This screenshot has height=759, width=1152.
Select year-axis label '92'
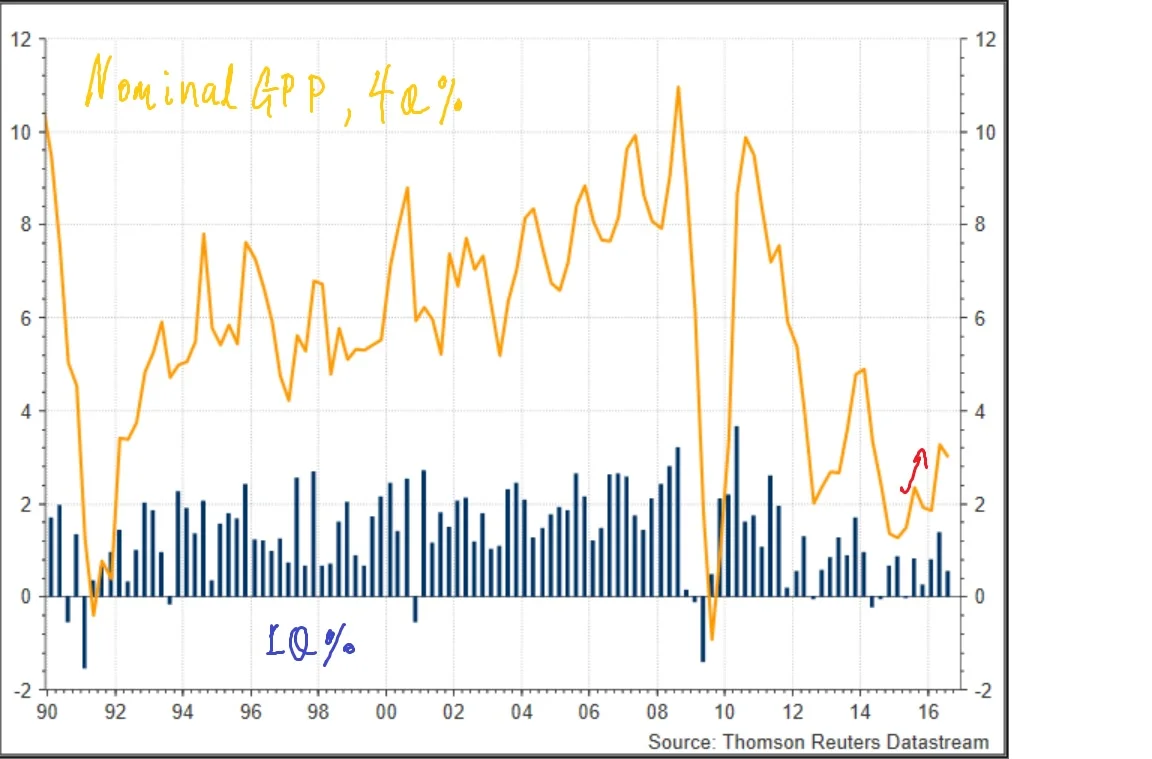click(x=115, y=711)
